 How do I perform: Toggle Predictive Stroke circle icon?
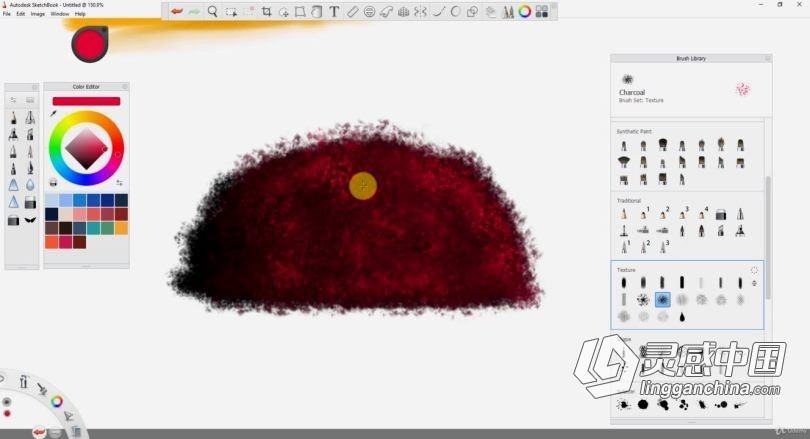(455, 11)
